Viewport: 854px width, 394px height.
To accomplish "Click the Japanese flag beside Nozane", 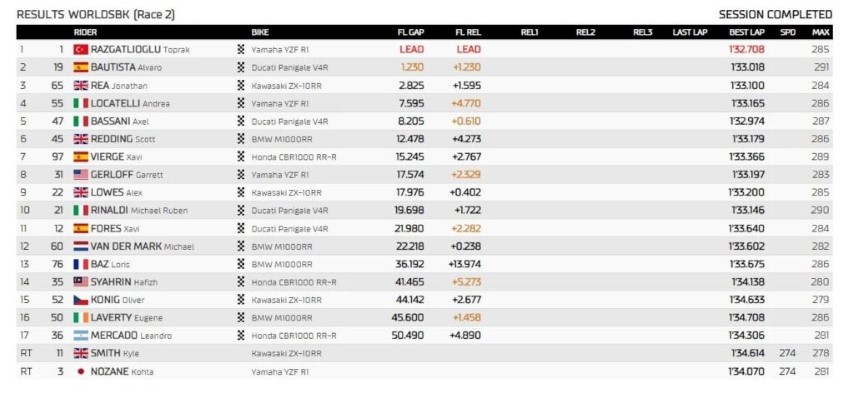I will pos(81,372).
